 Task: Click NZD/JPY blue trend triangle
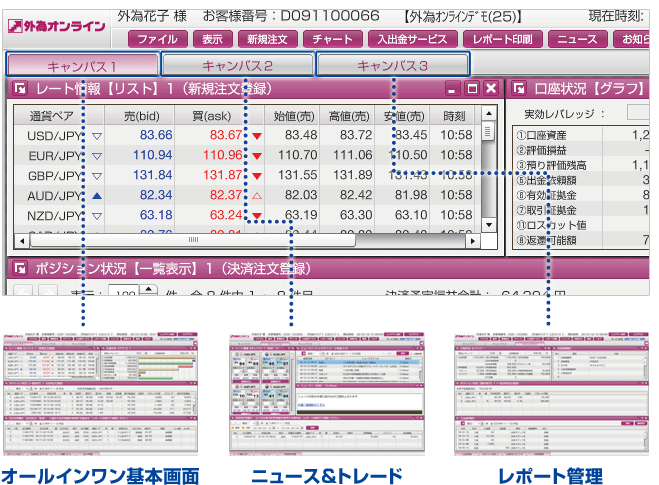coord(97,216)
